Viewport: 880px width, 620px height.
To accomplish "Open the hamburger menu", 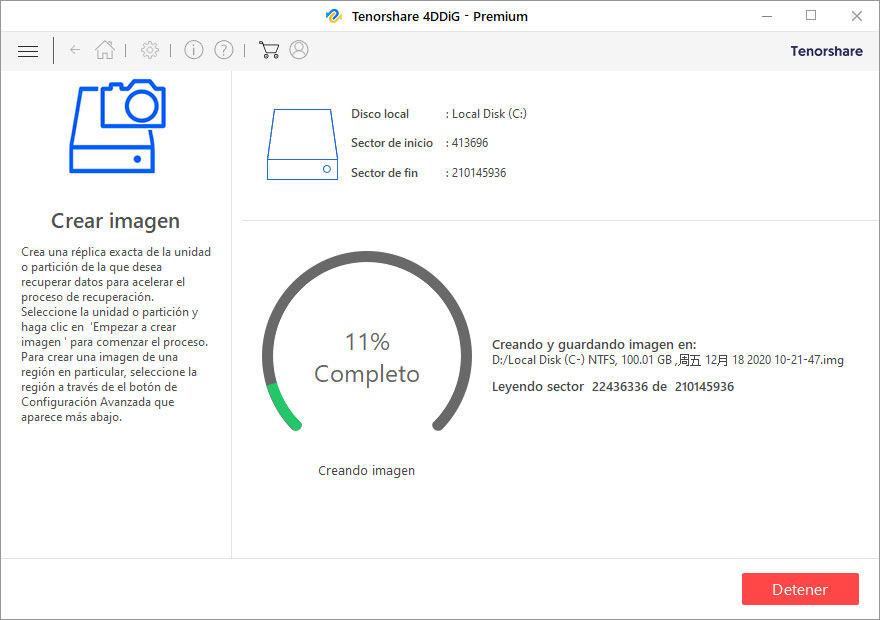I will 28,51.
